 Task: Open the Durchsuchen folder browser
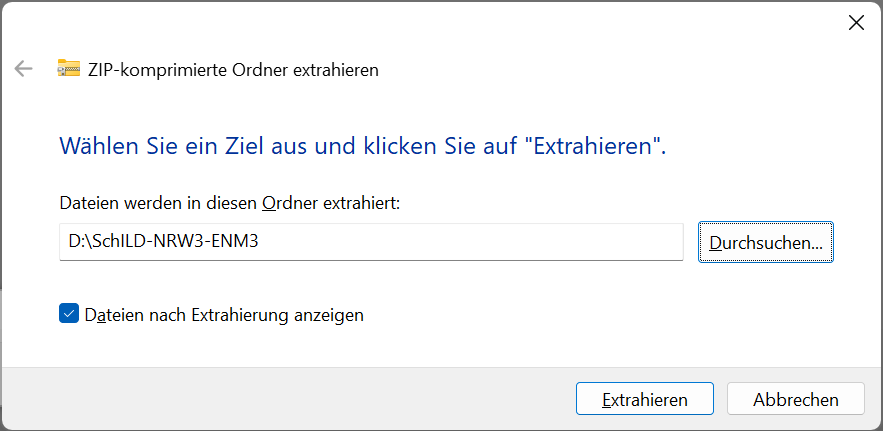766,242
